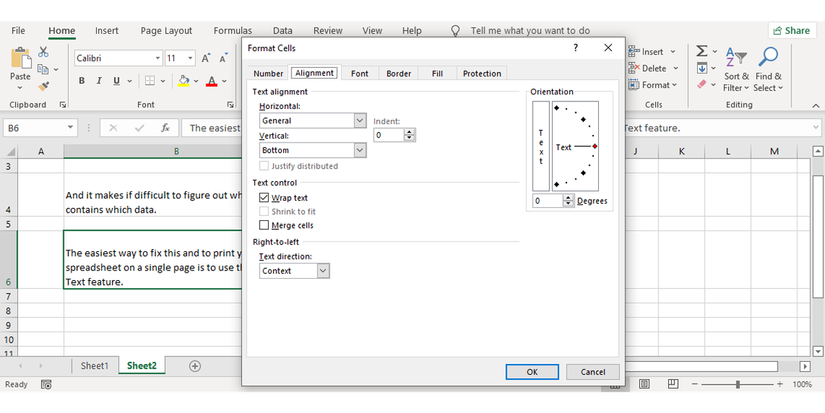Switch to Number tab in dialog
This screenshot has height=413, width=825.
pyautogui.click(x=268, y=74)
